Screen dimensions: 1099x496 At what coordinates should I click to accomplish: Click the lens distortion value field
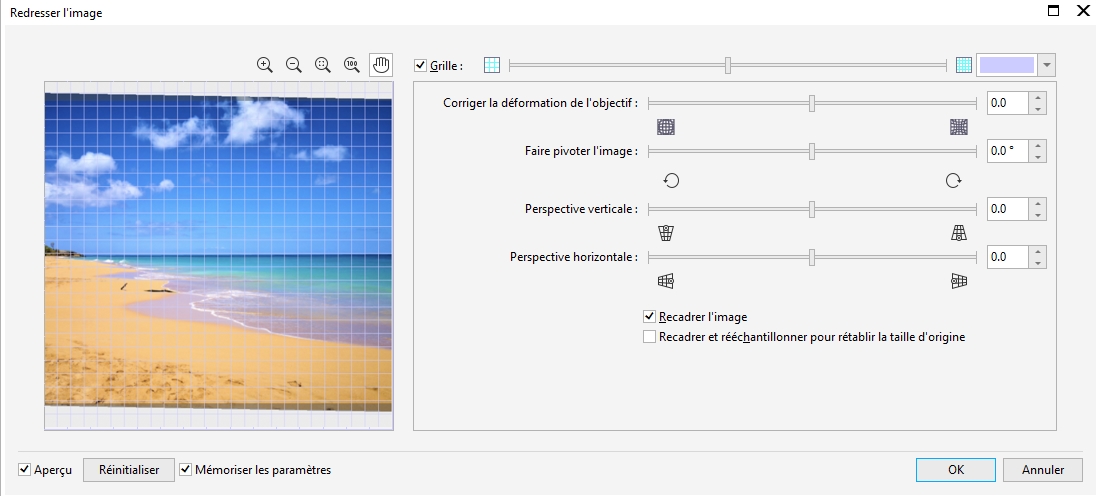coord(1007,103)
